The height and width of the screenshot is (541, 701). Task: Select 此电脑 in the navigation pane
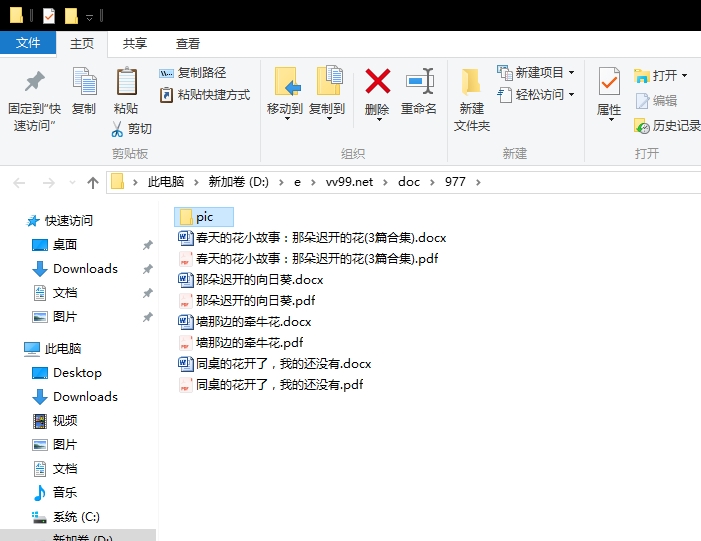tap(53, 348)
